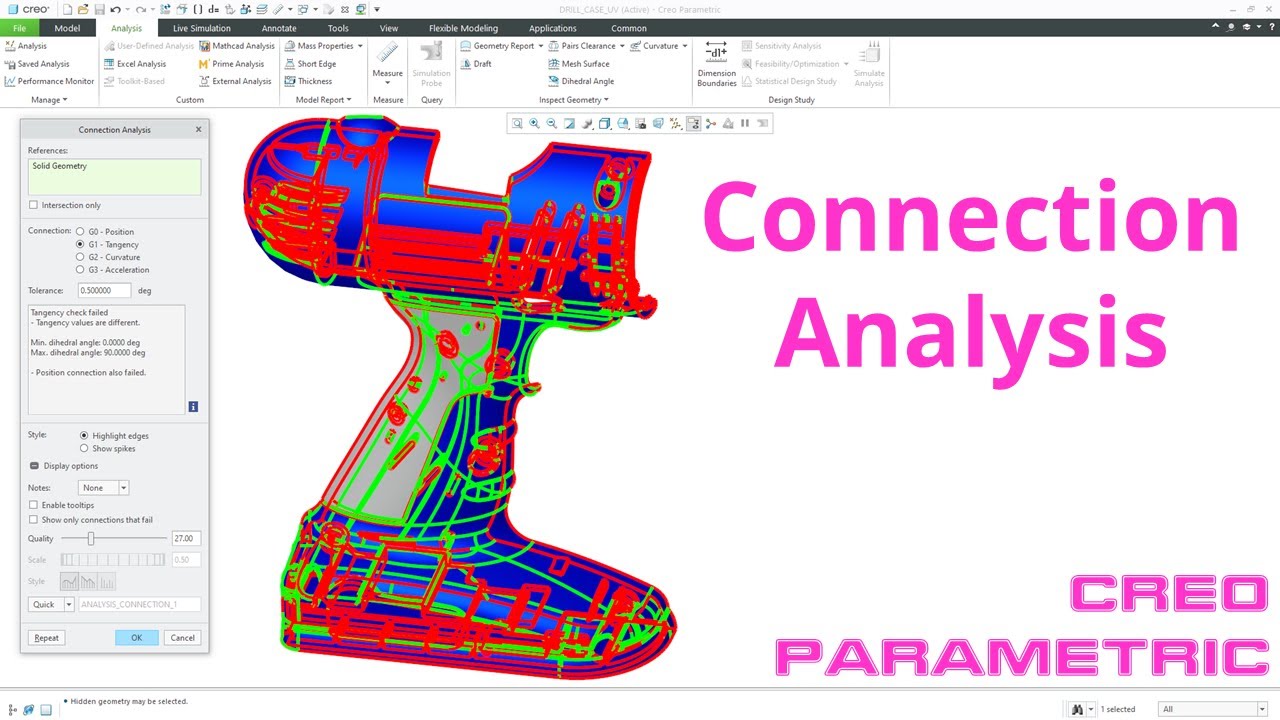1280x720 pixels.
Task: Click the Refit zoom icon
Action: coord(517,124)
